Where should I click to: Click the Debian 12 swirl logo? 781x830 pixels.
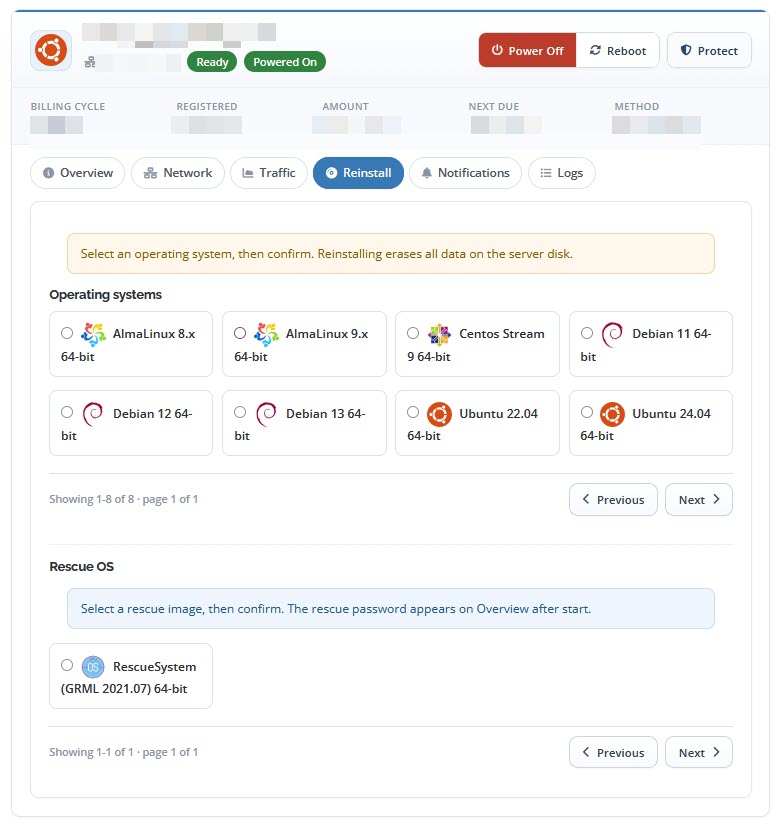[93, 414]
